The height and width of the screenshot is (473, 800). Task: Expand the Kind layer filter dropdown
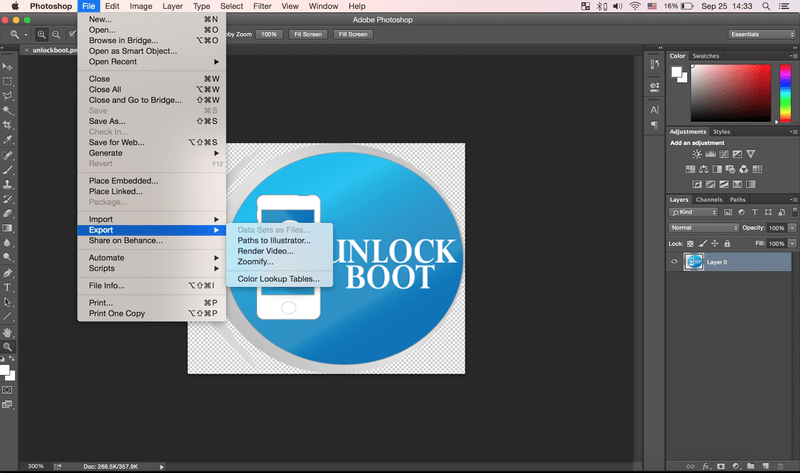click(x=695, y=212)
